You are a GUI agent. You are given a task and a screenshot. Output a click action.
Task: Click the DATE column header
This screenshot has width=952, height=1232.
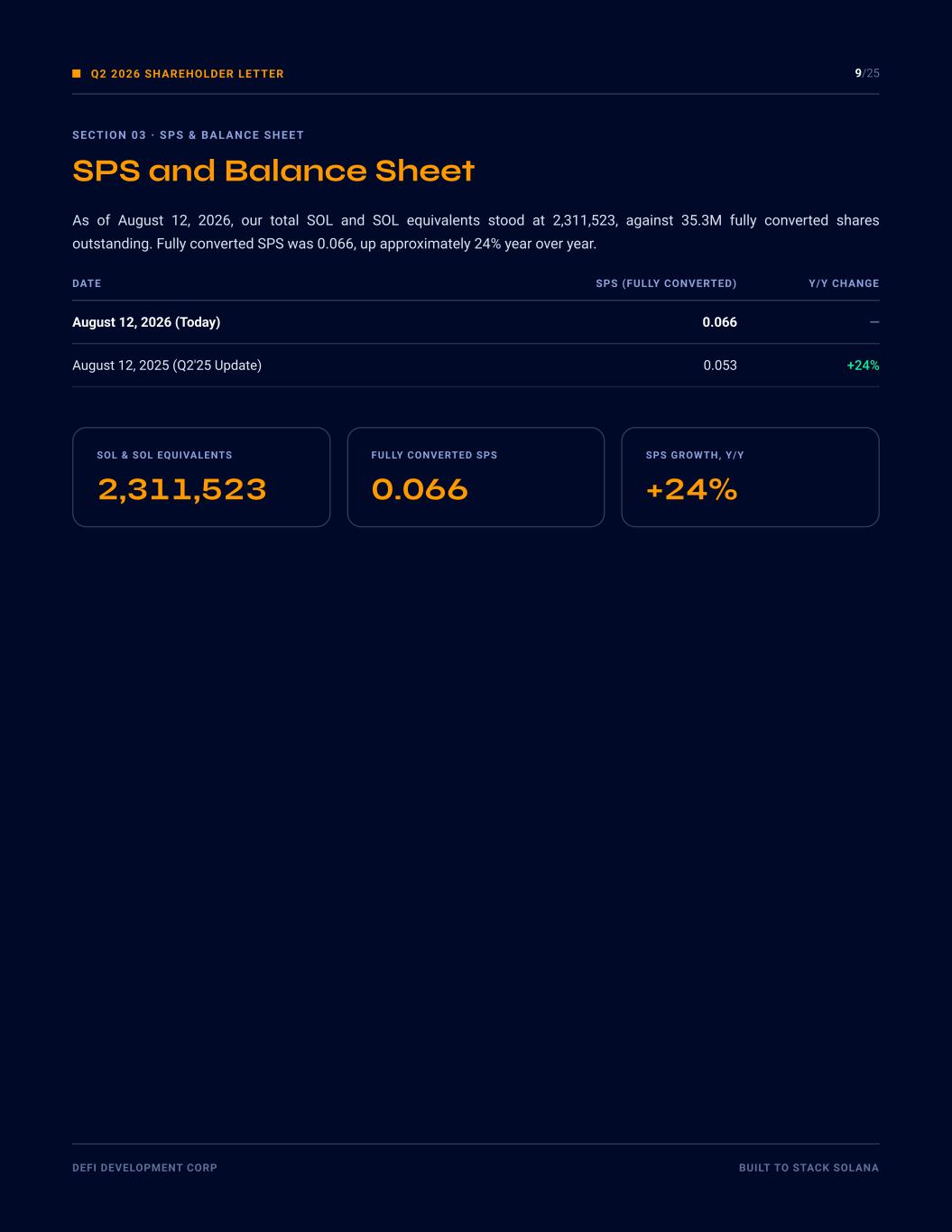tap(87, 283)
